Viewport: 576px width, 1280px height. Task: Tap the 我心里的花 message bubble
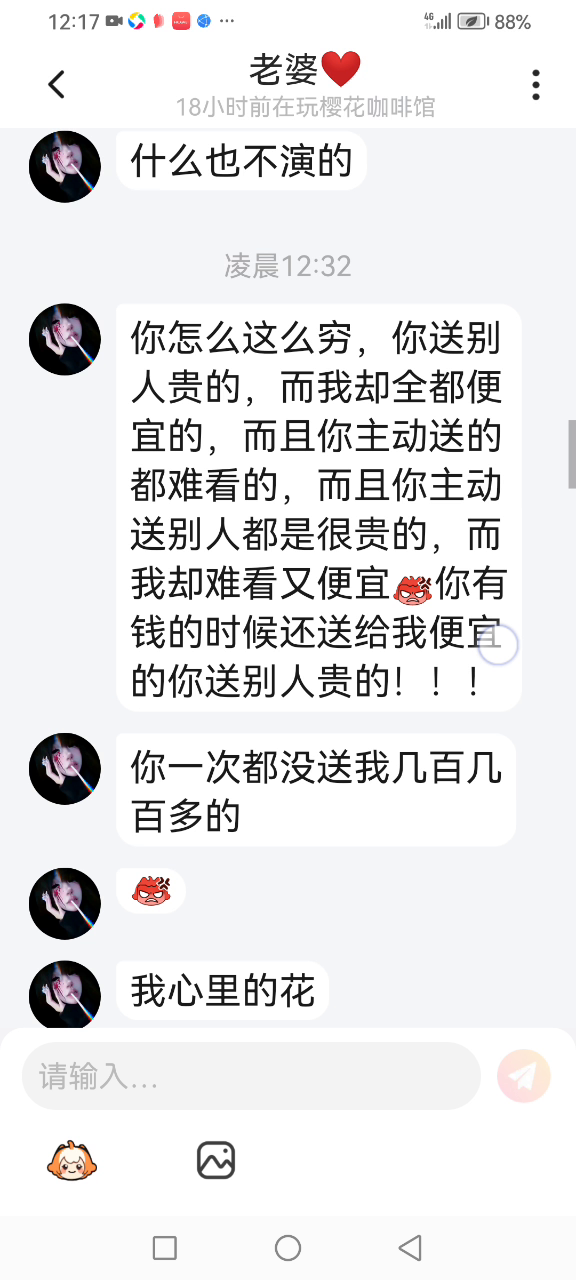point(223,991)
